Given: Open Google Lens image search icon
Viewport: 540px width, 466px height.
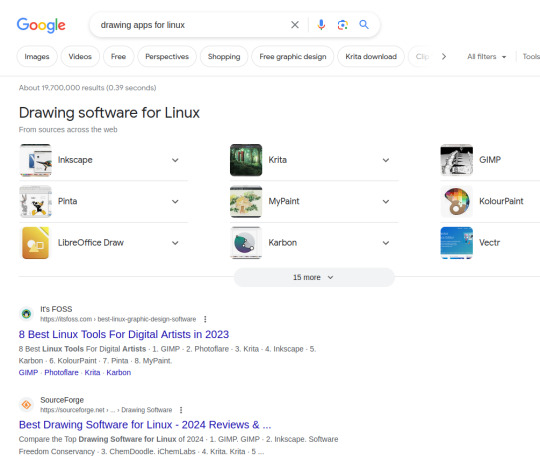Looking at the screenshot, I should click(342, 25).
